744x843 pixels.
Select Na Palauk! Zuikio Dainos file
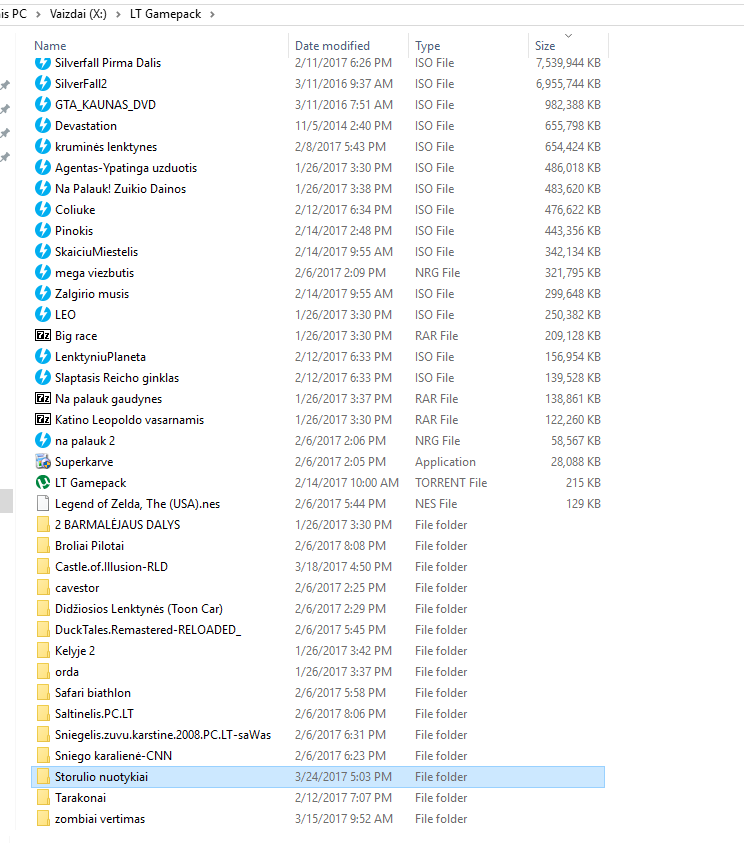point(120,189)
